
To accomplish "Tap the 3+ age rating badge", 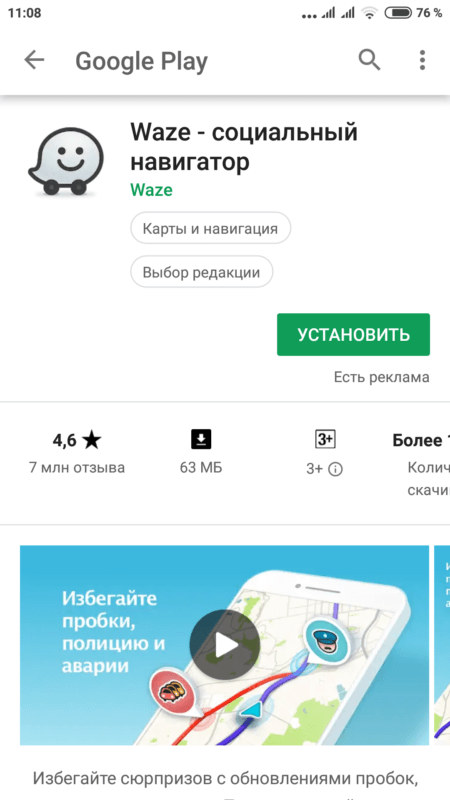I will coord(324,439).
